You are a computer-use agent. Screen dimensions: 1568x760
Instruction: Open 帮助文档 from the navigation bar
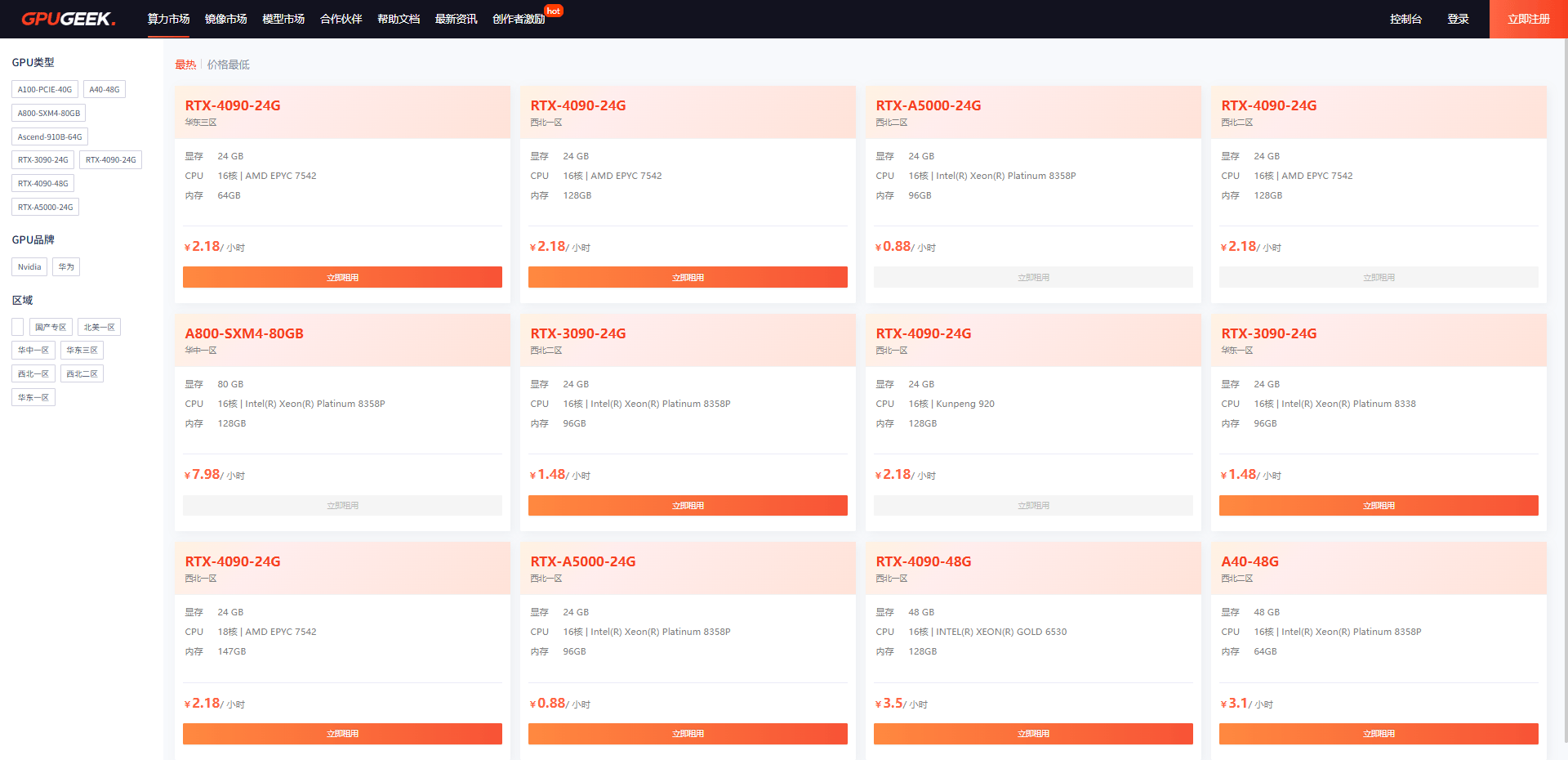pos(399,19)
